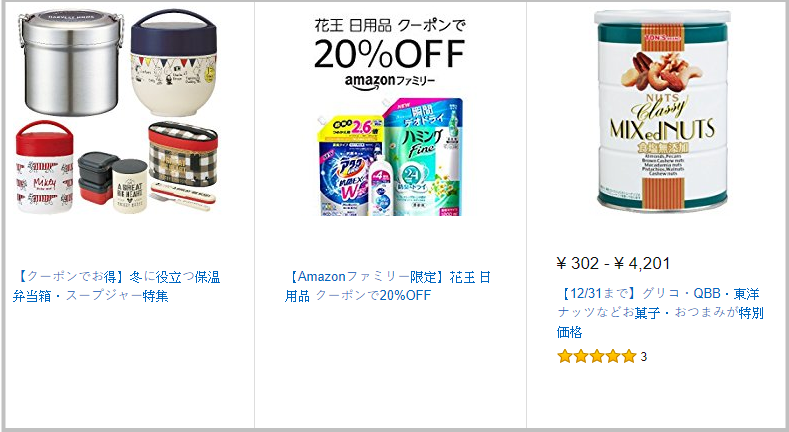
Task: Click the large 20%OFF banner headline
Action: pyautogui.click(x=389, y=53)
